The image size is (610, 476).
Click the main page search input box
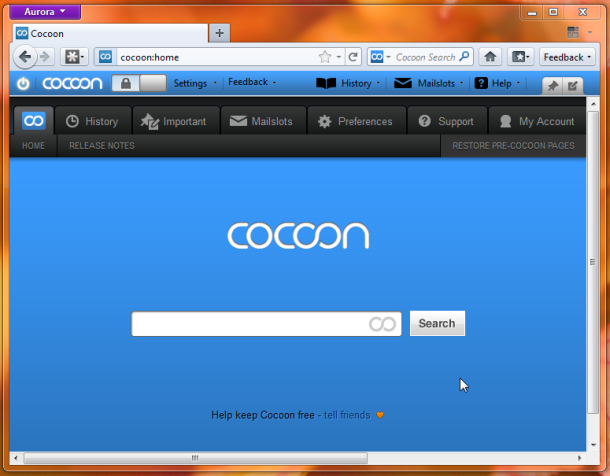(x=266, y=324)
